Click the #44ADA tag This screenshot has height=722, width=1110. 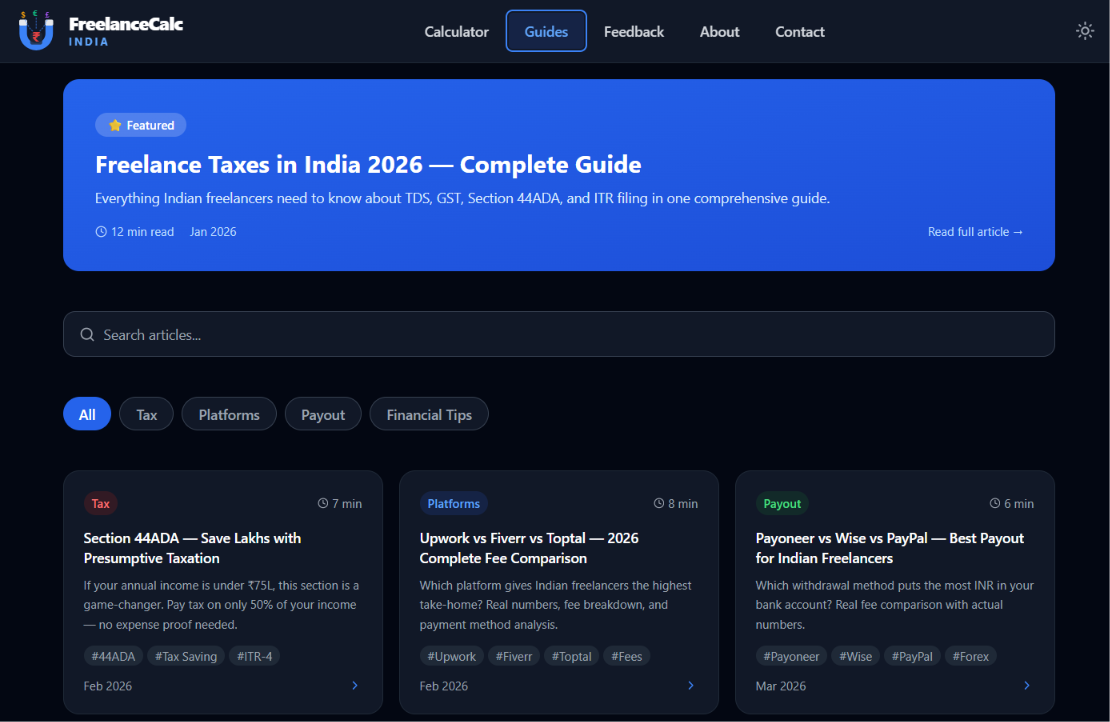point(113,656)
